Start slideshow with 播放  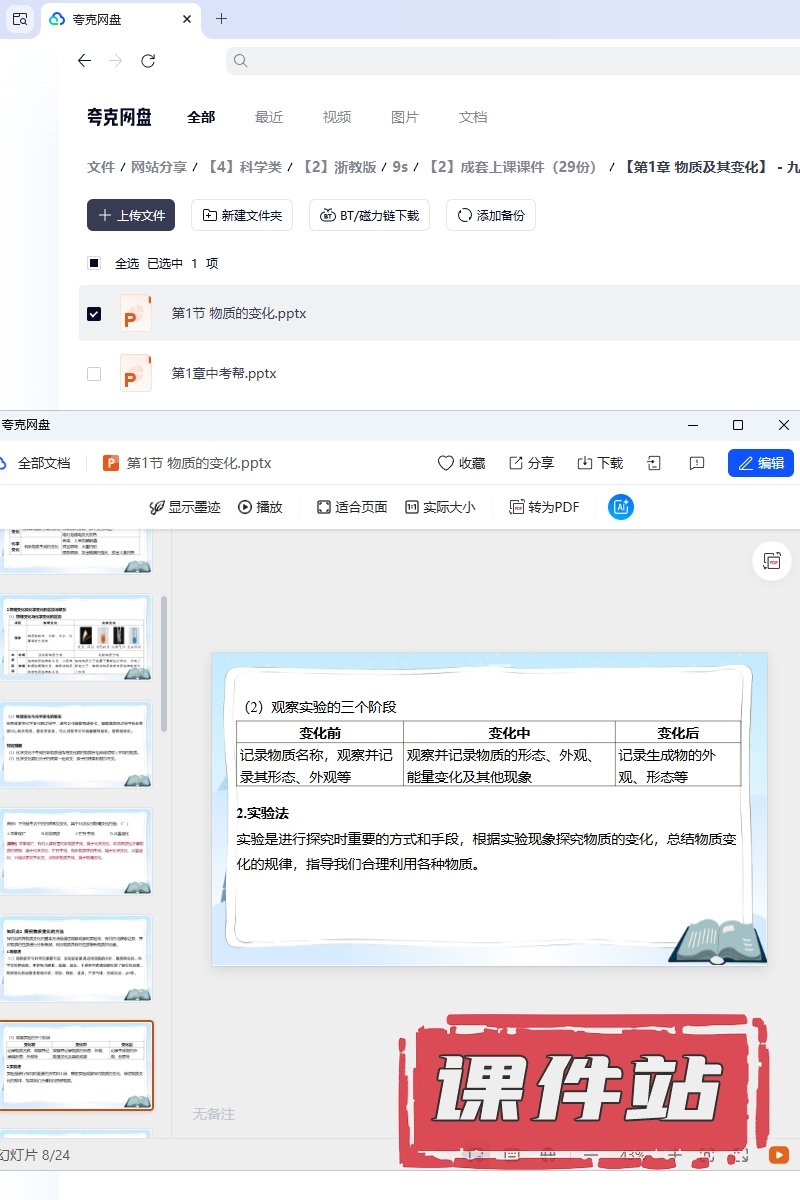point(260,507)
